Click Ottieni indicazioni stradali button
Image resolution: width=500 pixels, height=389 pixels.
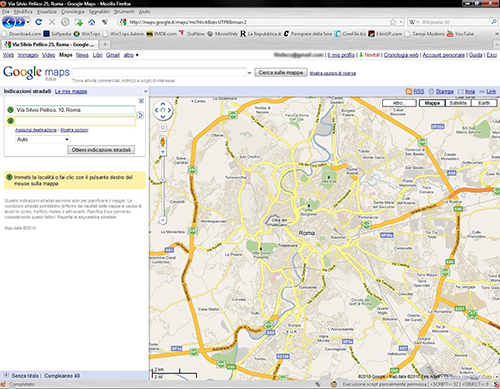[101, 150]
